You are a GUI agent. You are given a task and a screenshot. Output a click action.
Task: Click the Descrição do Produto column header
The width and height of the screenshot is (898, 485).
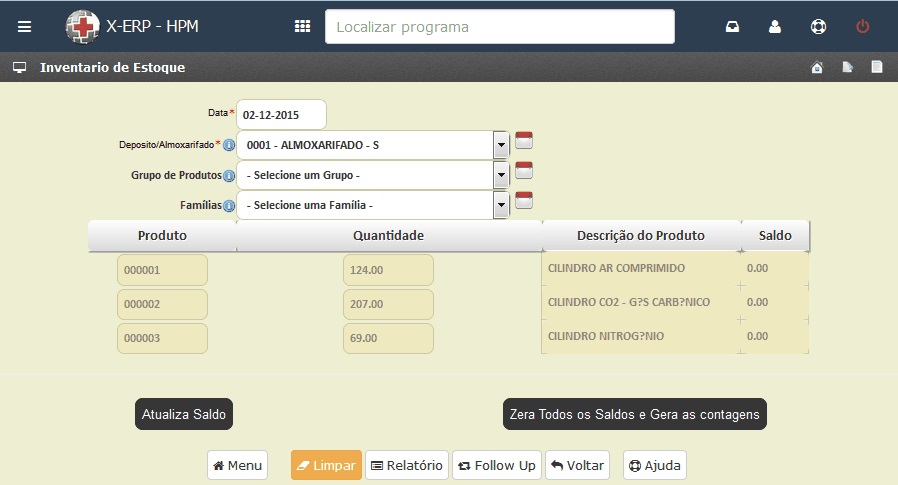point(641,235)
